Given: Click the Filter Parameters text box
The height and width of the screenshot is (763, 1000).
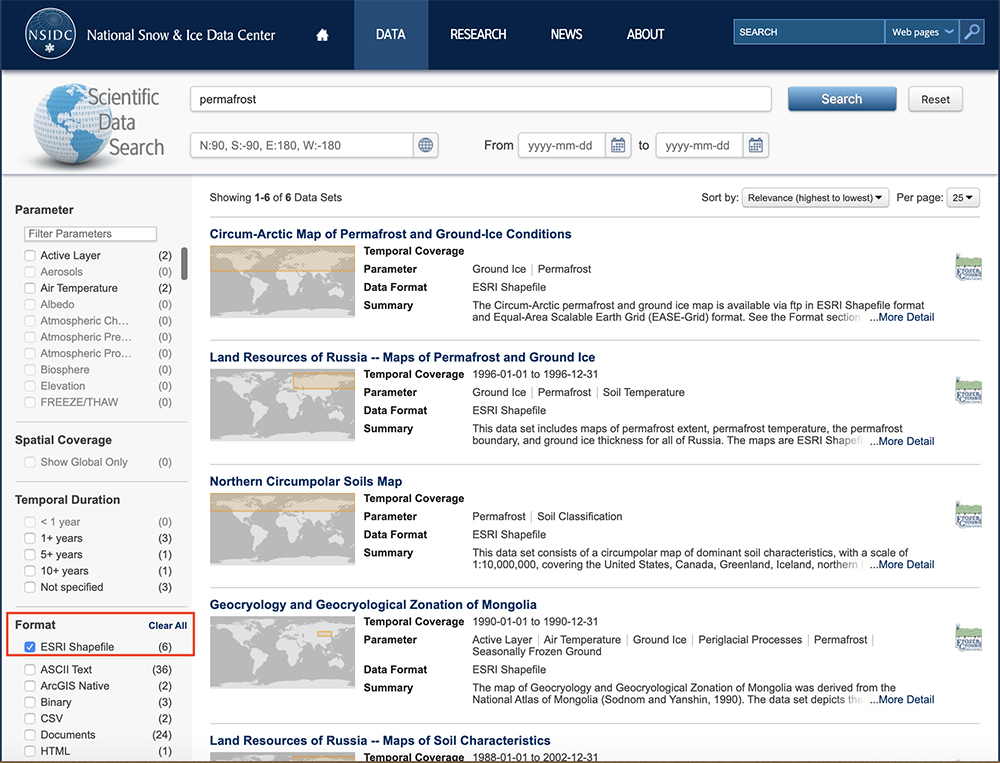Looking at the screenshot, I should coord(91,233).
